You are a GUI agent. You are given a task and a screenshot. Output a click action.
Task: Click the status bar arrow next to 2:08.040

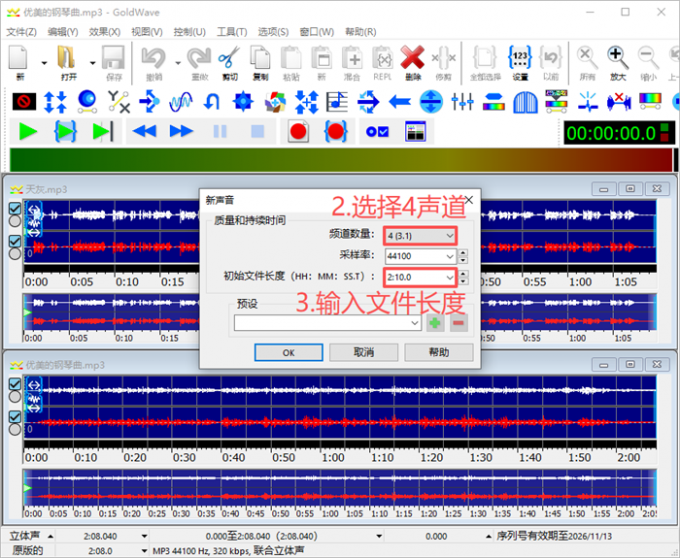tap(144, 536)
